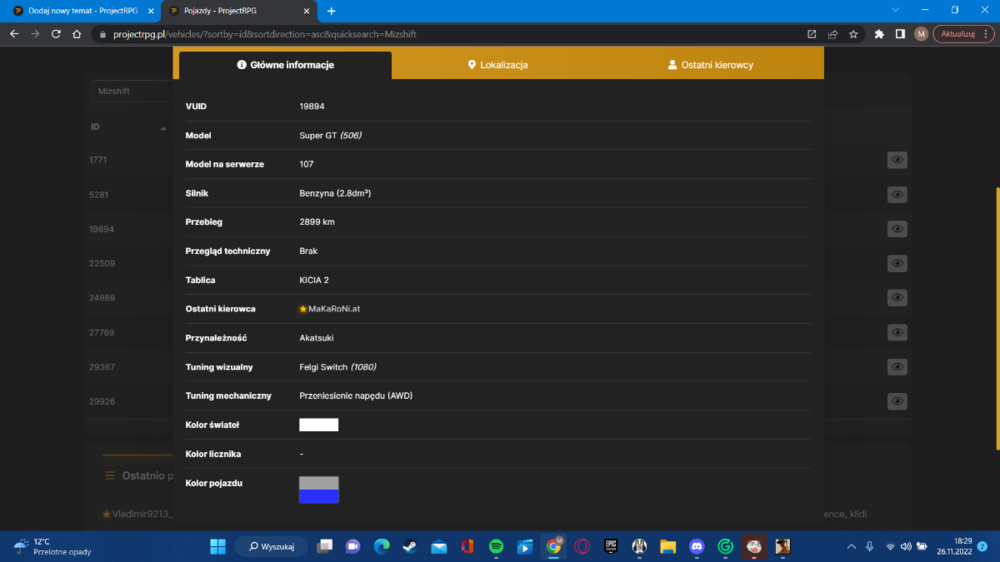Launch Spotify from the taskbar
Image resolution: width=1000 pixels, height=562 pixels.
tap(496, 547)
